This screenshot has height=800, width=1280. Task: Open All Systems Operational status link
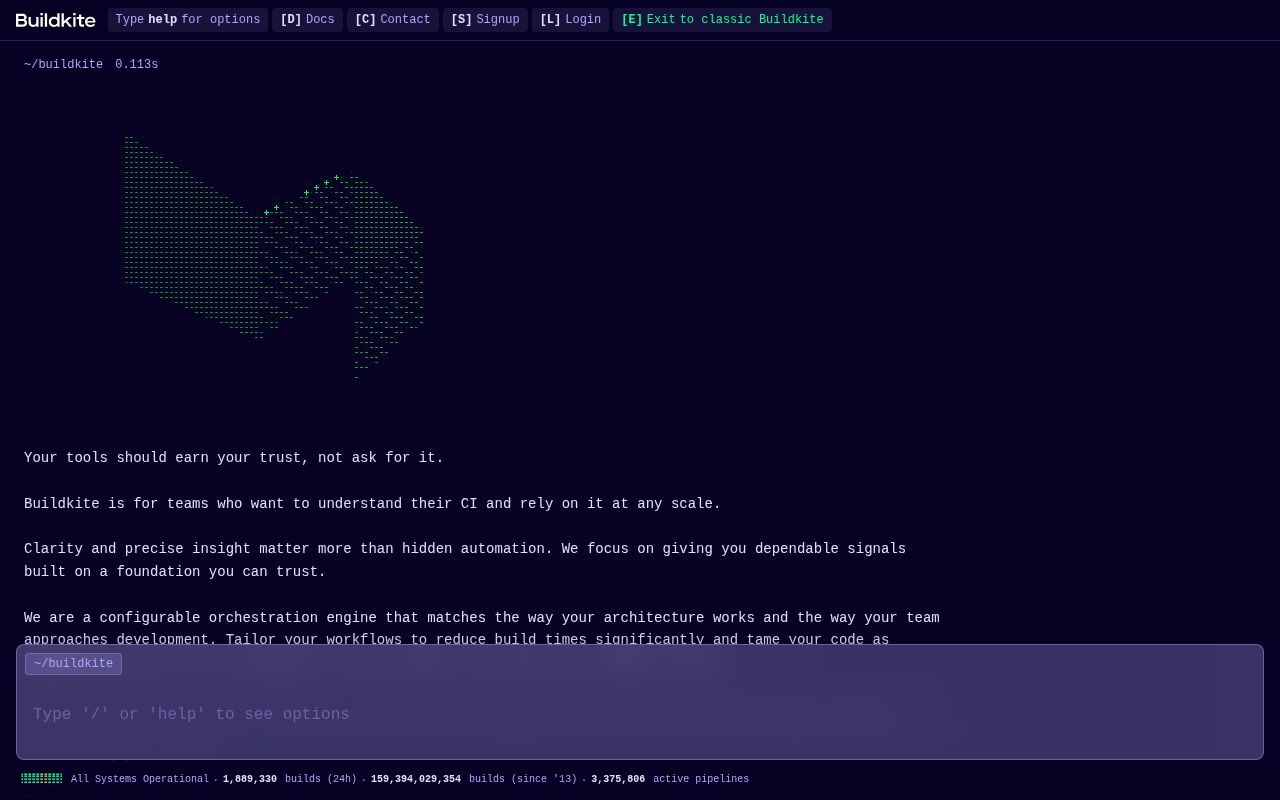pyautogui.click(x=140, y=778)
